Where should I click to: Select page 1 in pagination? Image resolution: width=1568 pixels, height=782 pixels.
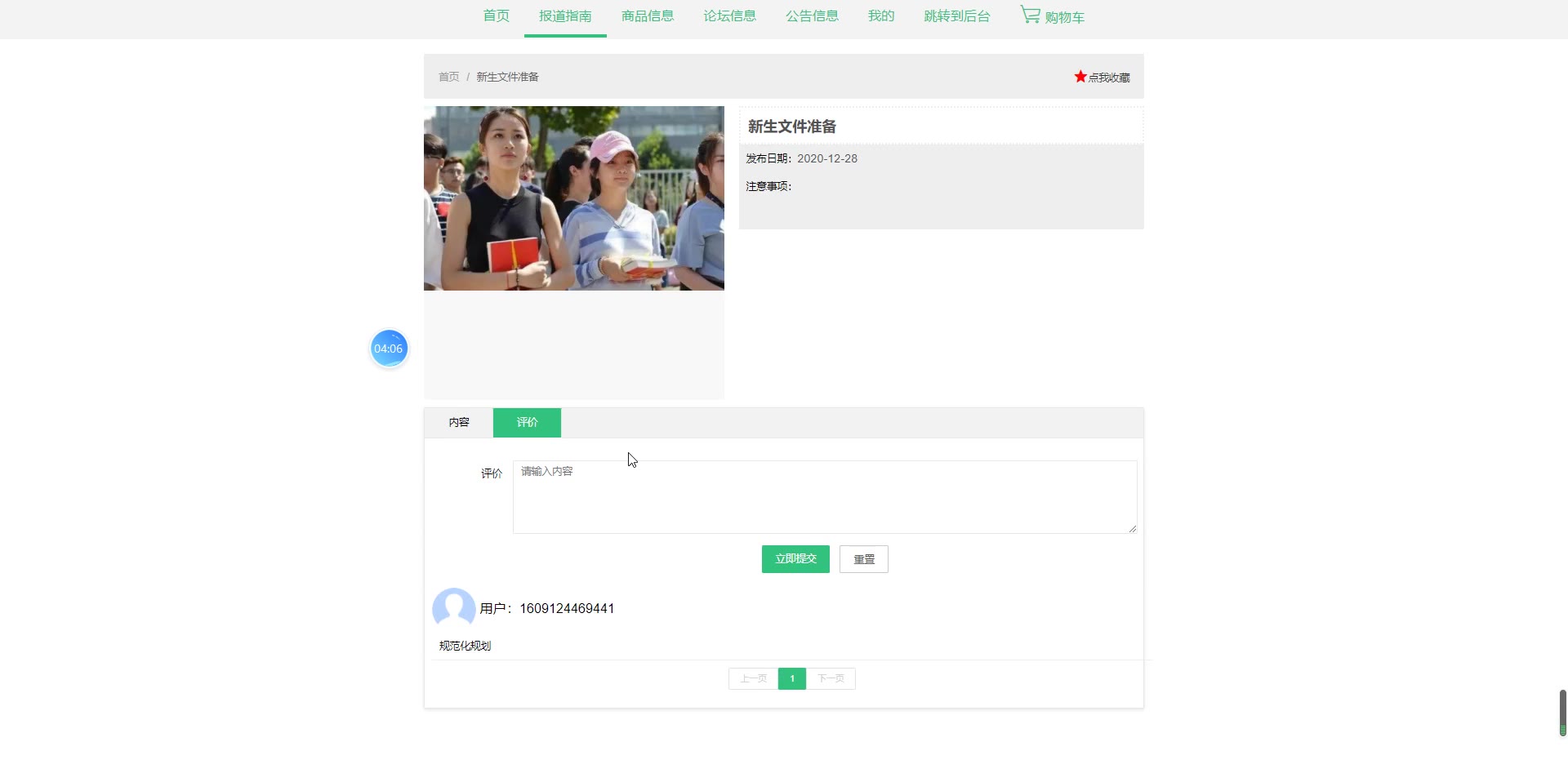[792, 678]
